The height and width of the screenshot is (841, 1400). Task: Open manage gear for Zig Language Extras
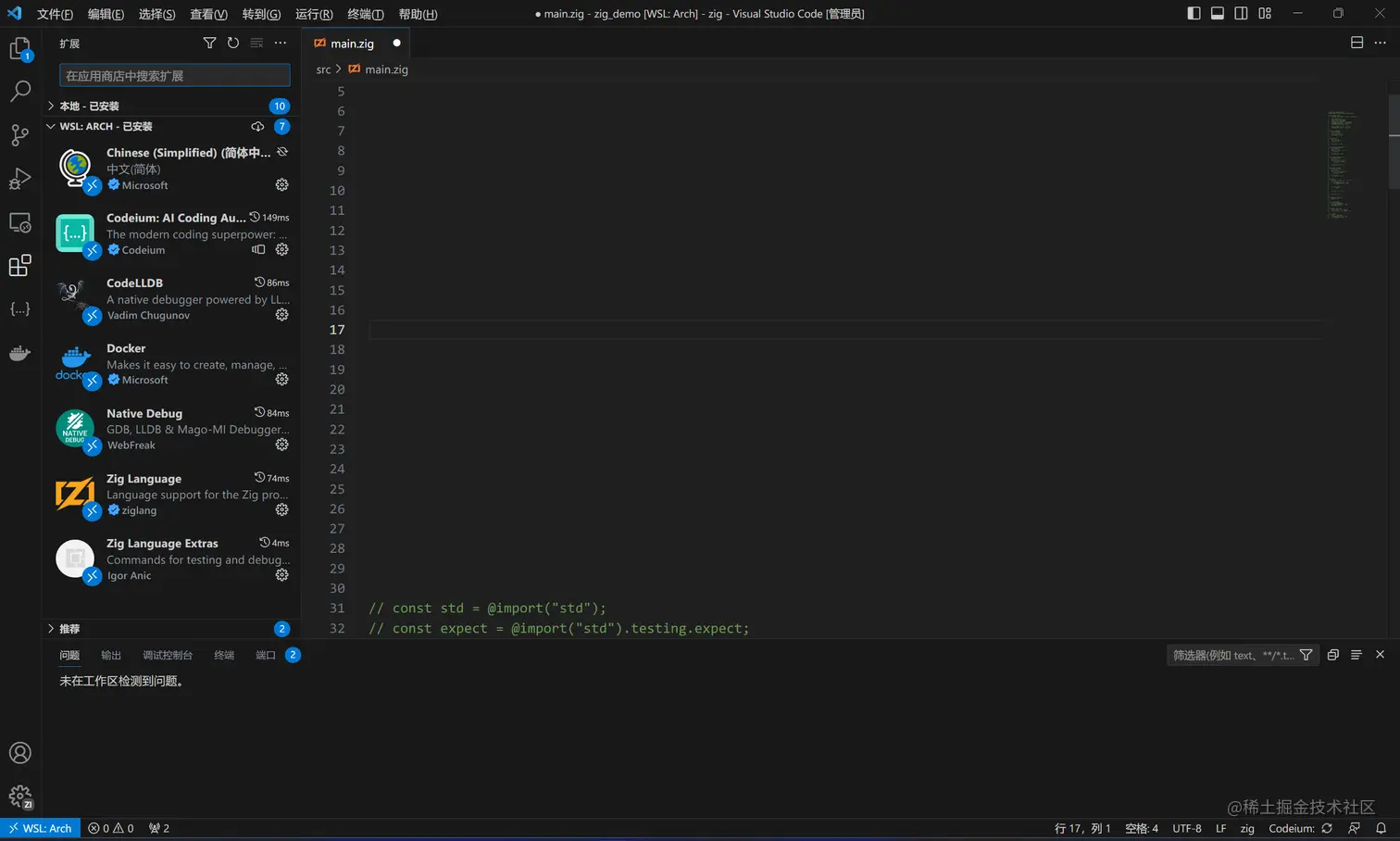[282, 575]
